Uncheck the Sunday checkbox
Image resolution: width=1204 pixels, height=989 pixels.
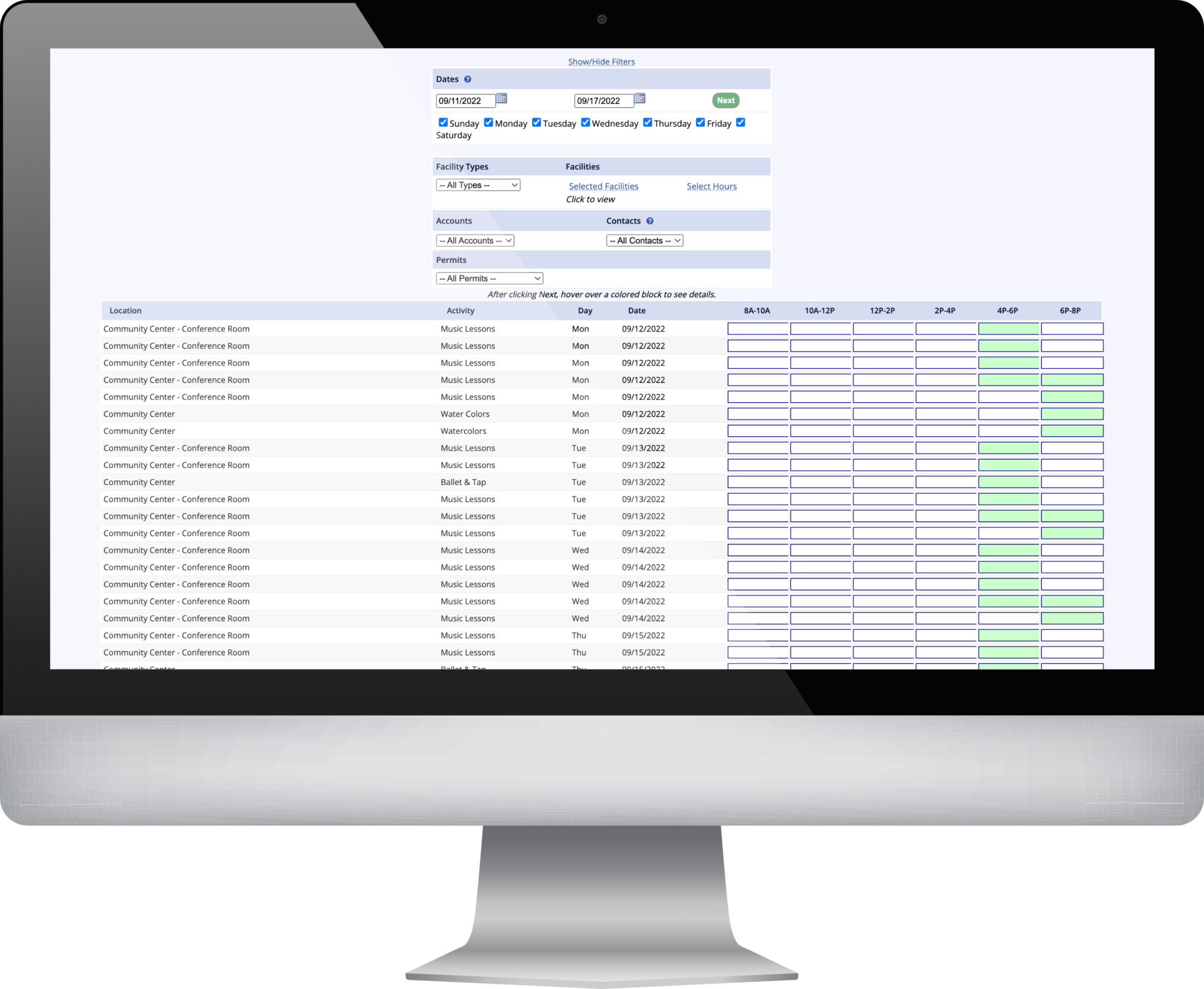tap(443, 122)
